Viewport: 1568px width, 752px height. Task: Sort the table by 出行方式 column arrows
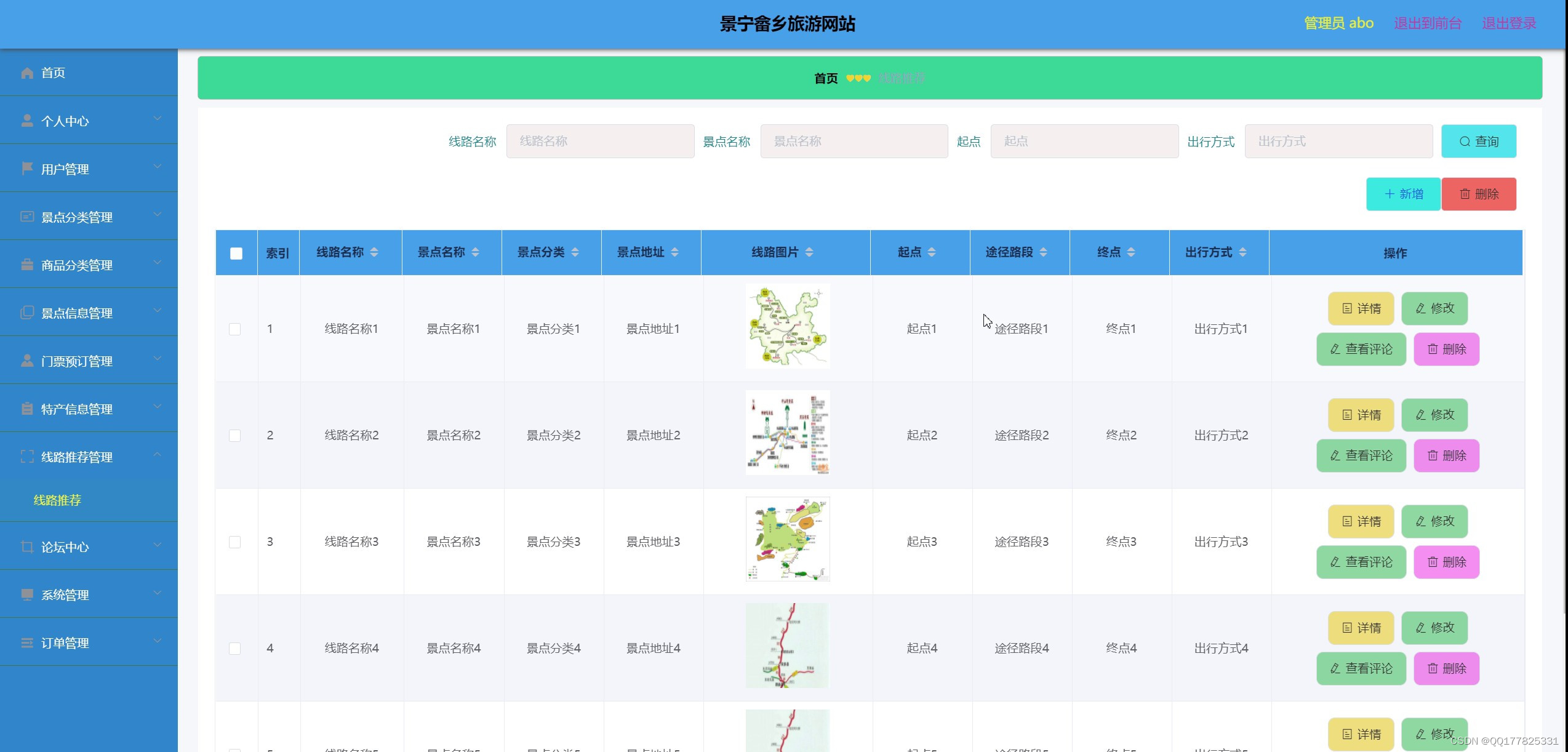pos(1242,252)
